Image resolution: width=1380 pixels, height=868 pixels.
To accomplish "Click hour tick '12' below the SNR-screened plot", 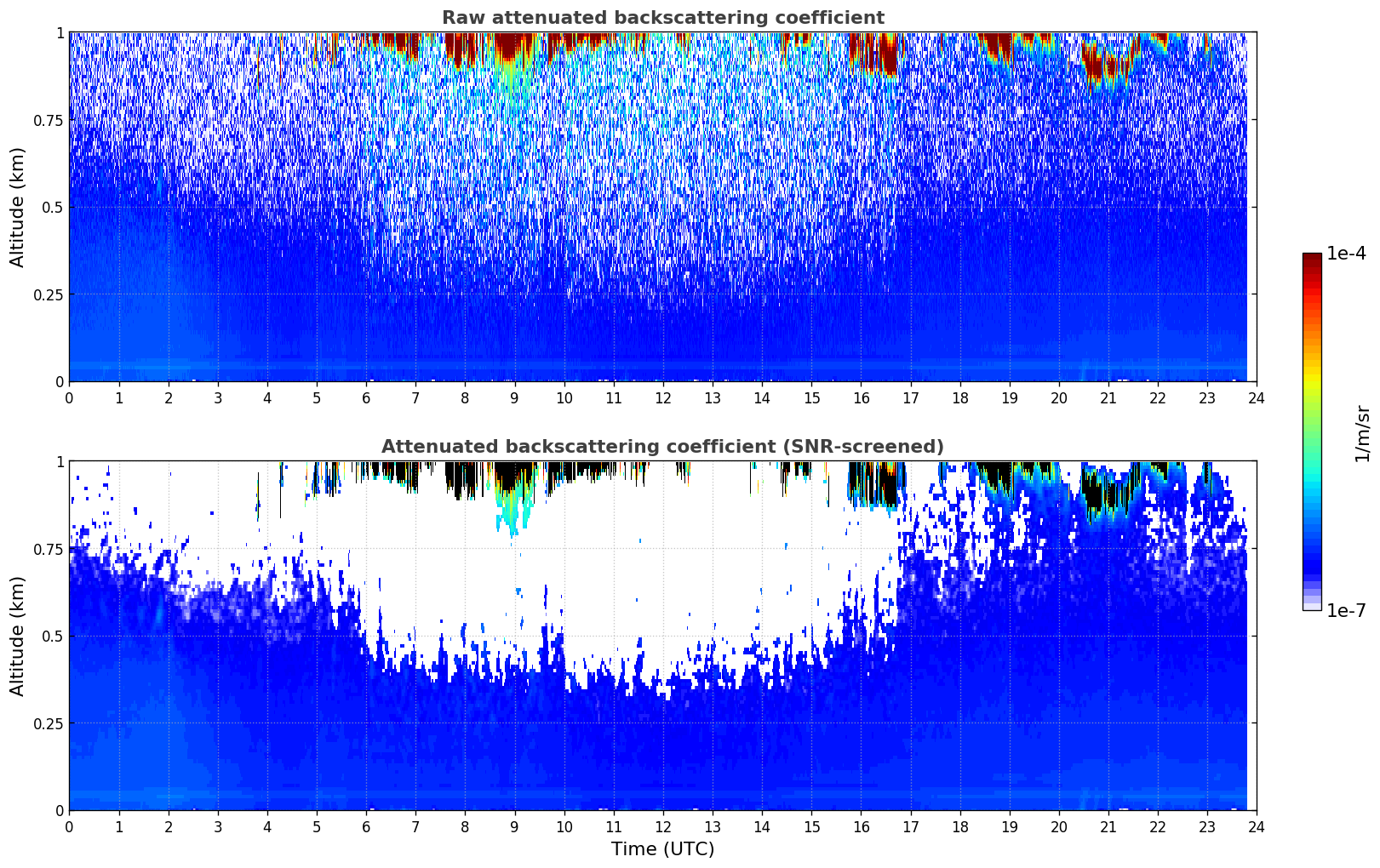I will click(x=662, y=826).
